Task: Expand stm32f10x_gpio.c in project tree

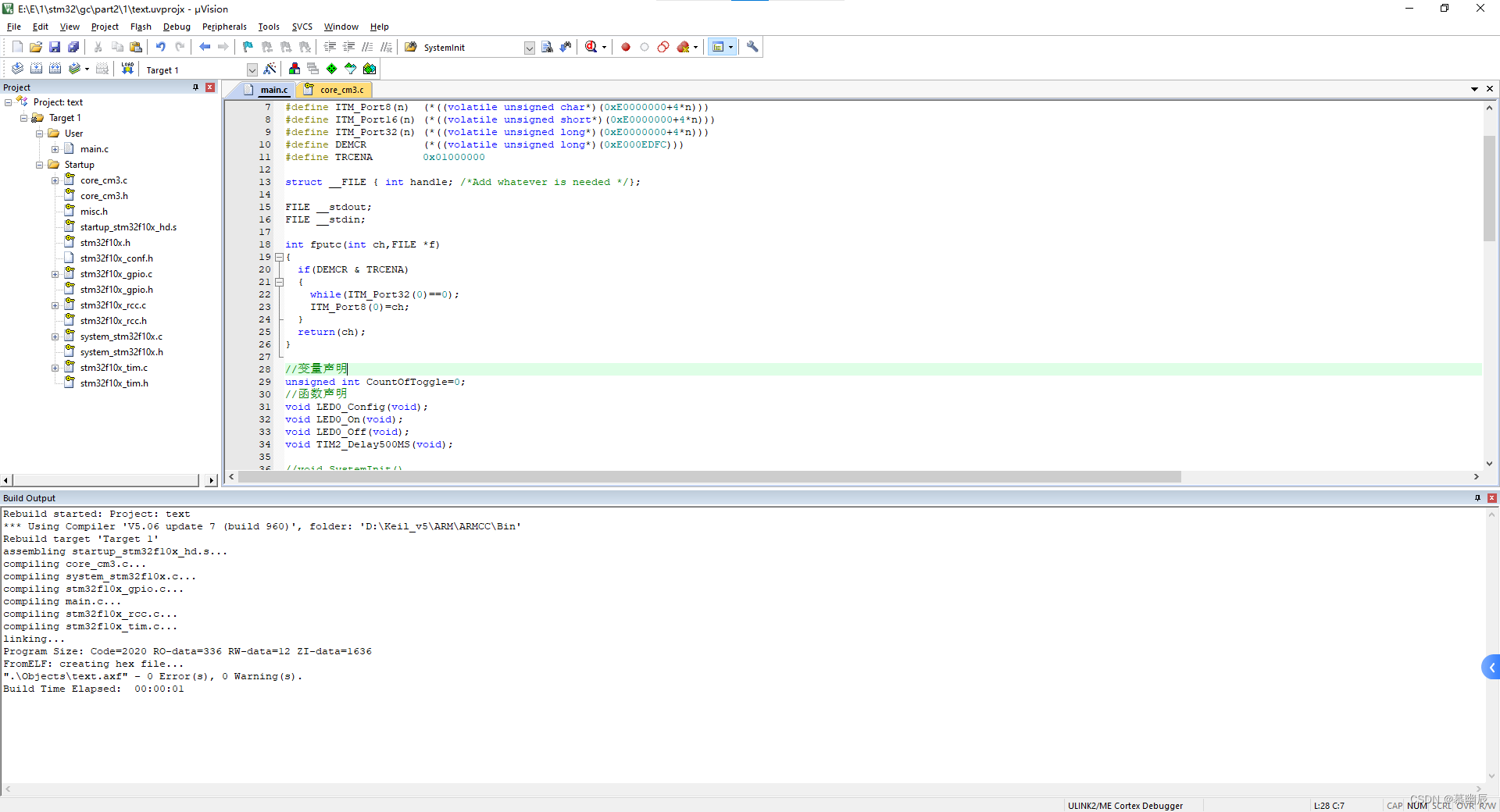Action: (55, 274)
